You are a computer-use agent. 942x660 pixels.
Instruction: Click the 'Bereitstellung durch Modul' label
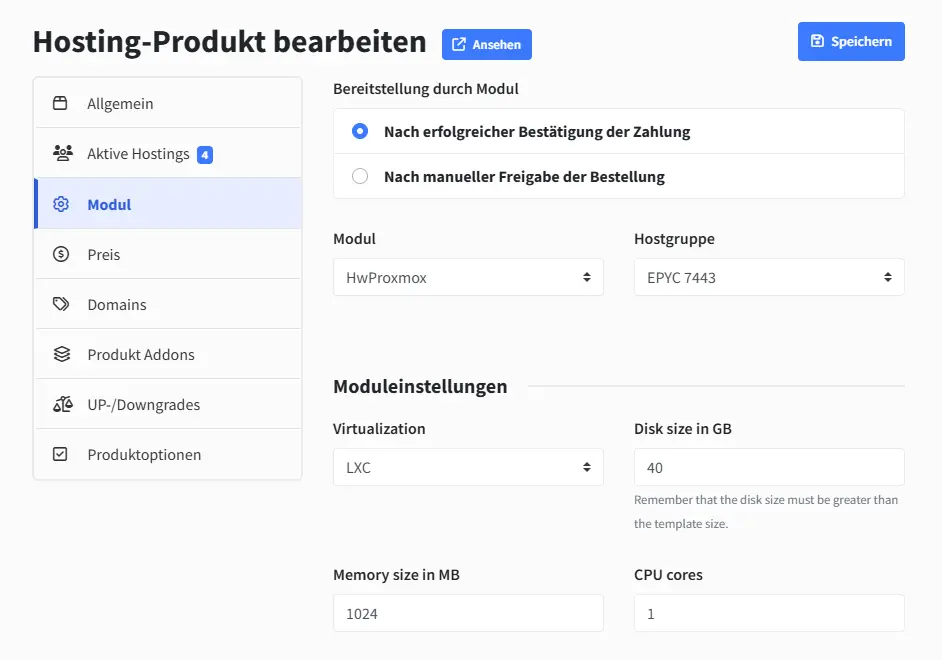point(425,89)
